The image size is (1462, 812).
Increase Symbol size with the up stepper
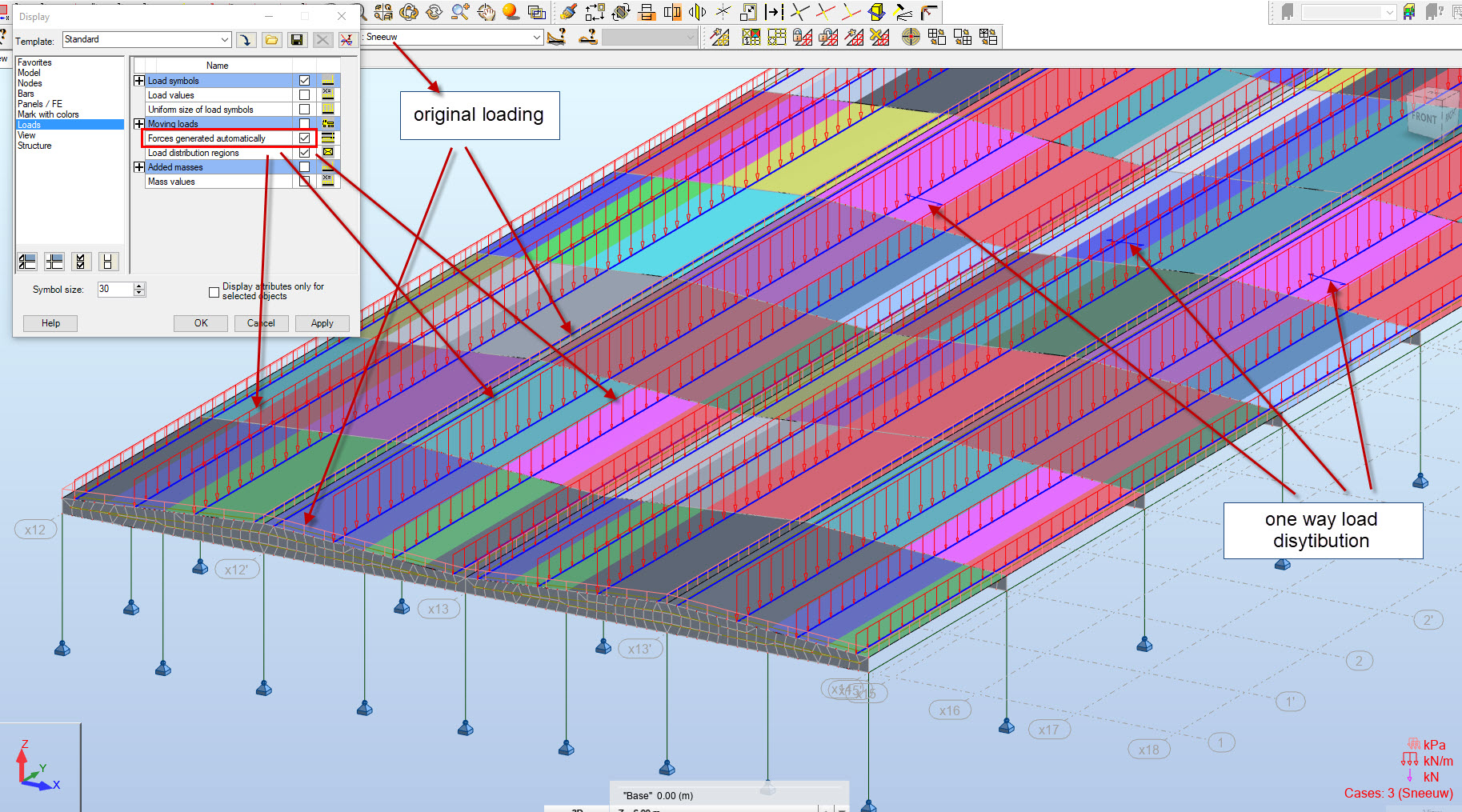tap(139, 286)
